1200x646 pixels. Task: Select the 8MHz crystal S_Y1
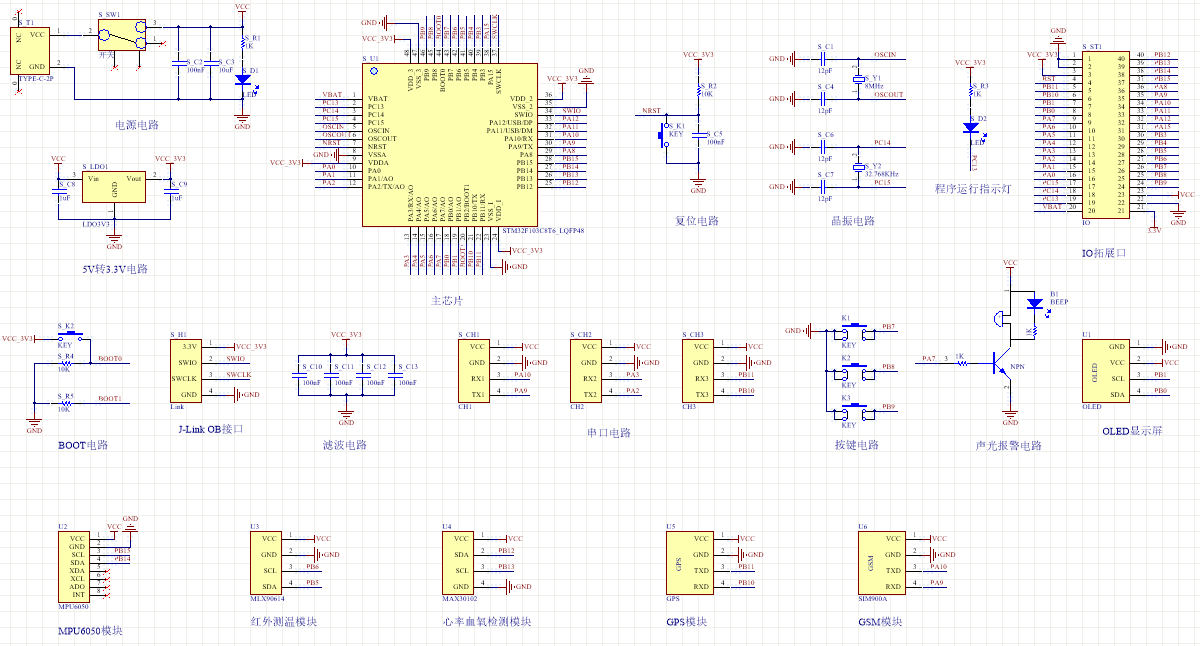[857, 79]
